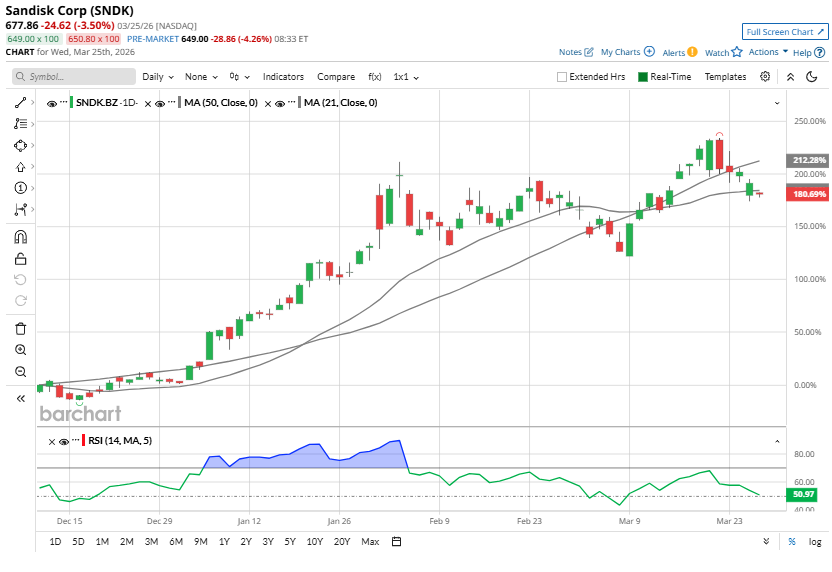
Task: Click the Symbol search field
Action: point(74,76)
